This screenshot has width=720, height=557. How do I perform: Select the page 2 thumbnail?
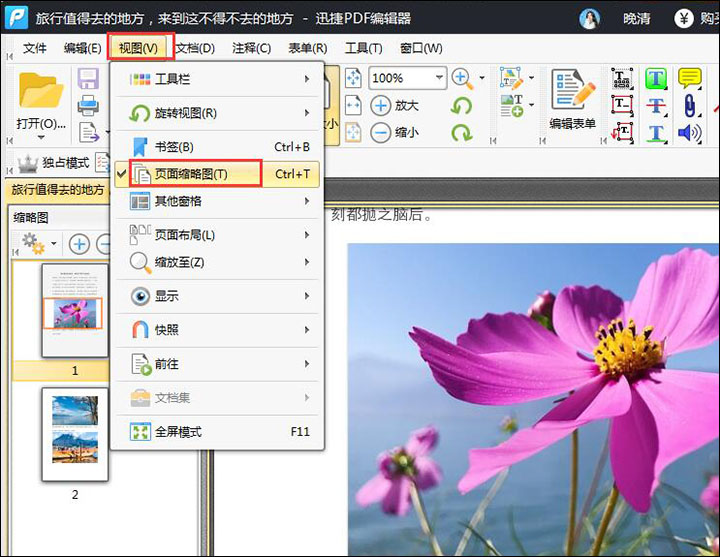[x=74, y=435]
